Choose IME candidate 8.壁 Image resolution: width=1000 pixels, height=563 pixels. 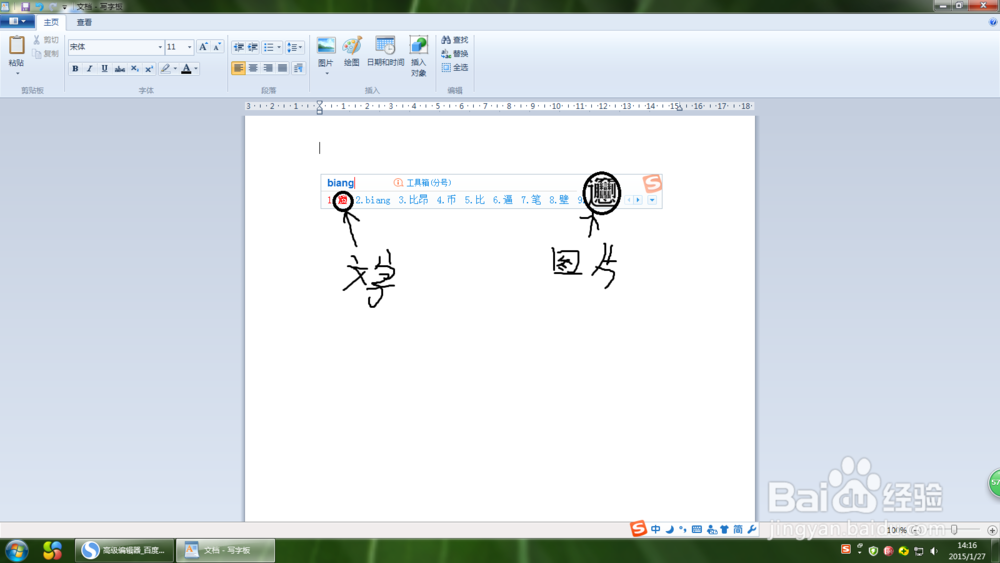coord(559,200)
